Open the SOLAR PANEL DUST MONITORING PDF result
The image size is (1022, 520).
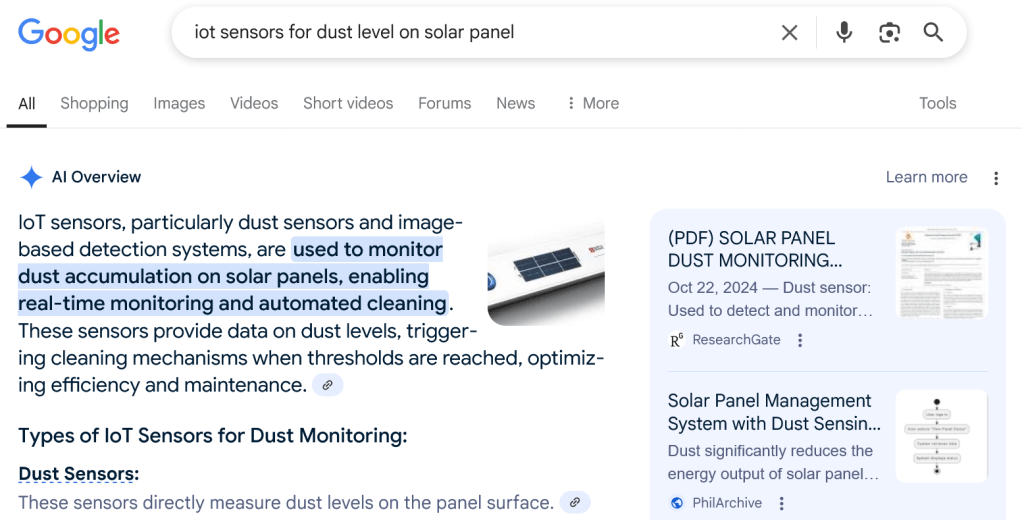(754, 249)
